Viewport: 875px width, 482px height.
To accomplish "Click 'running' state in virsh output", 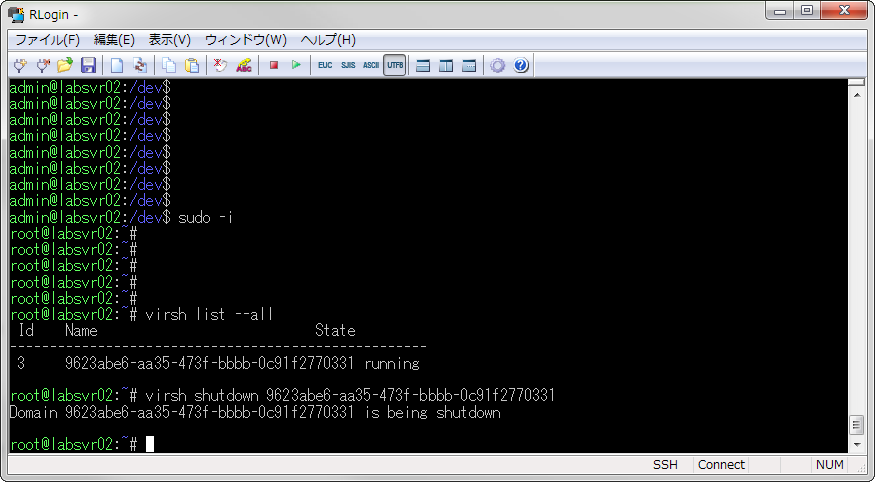I will click(x=392, y=364).
